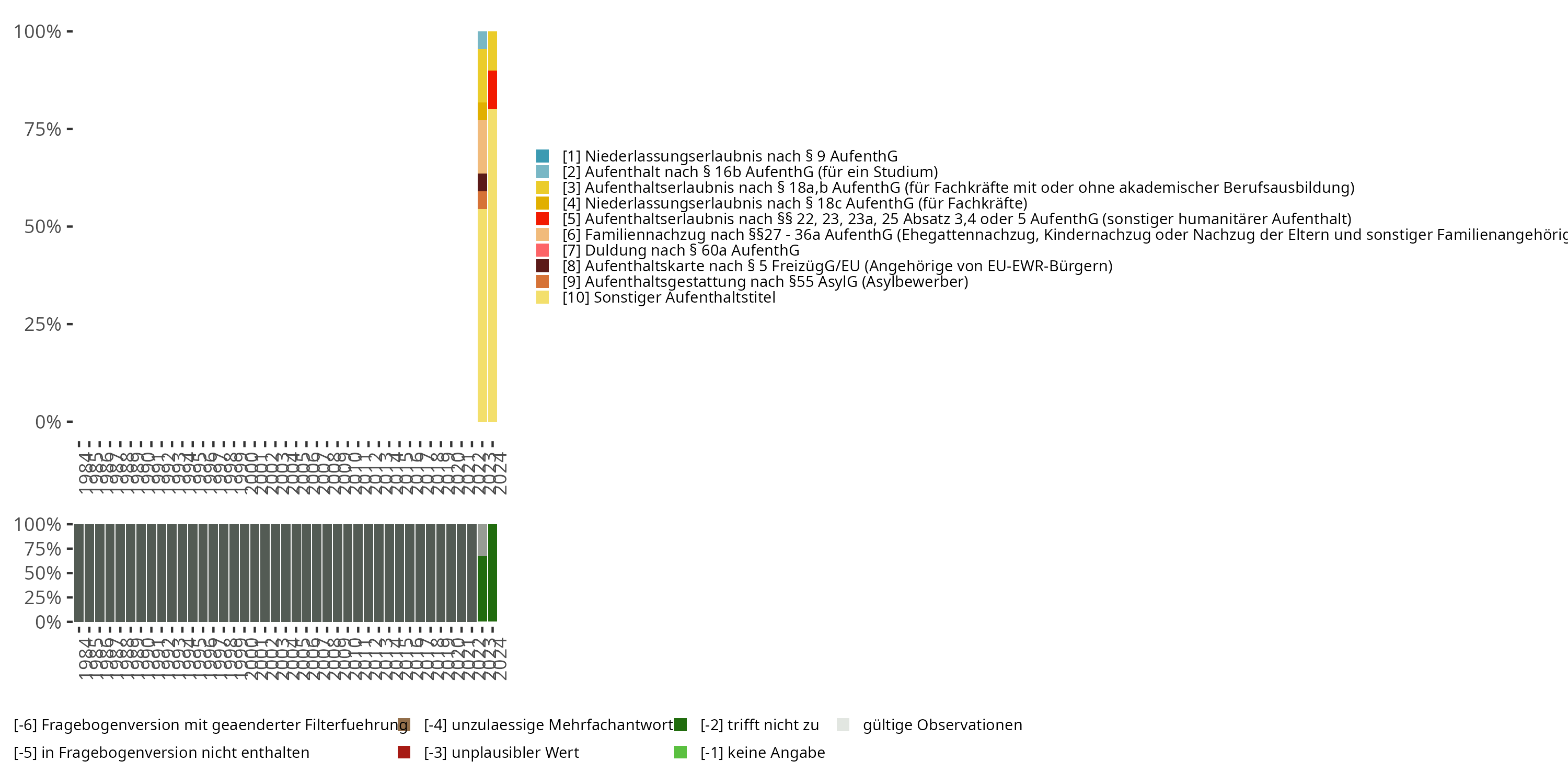Click the [-5] in Fragebogenversion nicht enthalten label

pos(162,753)
